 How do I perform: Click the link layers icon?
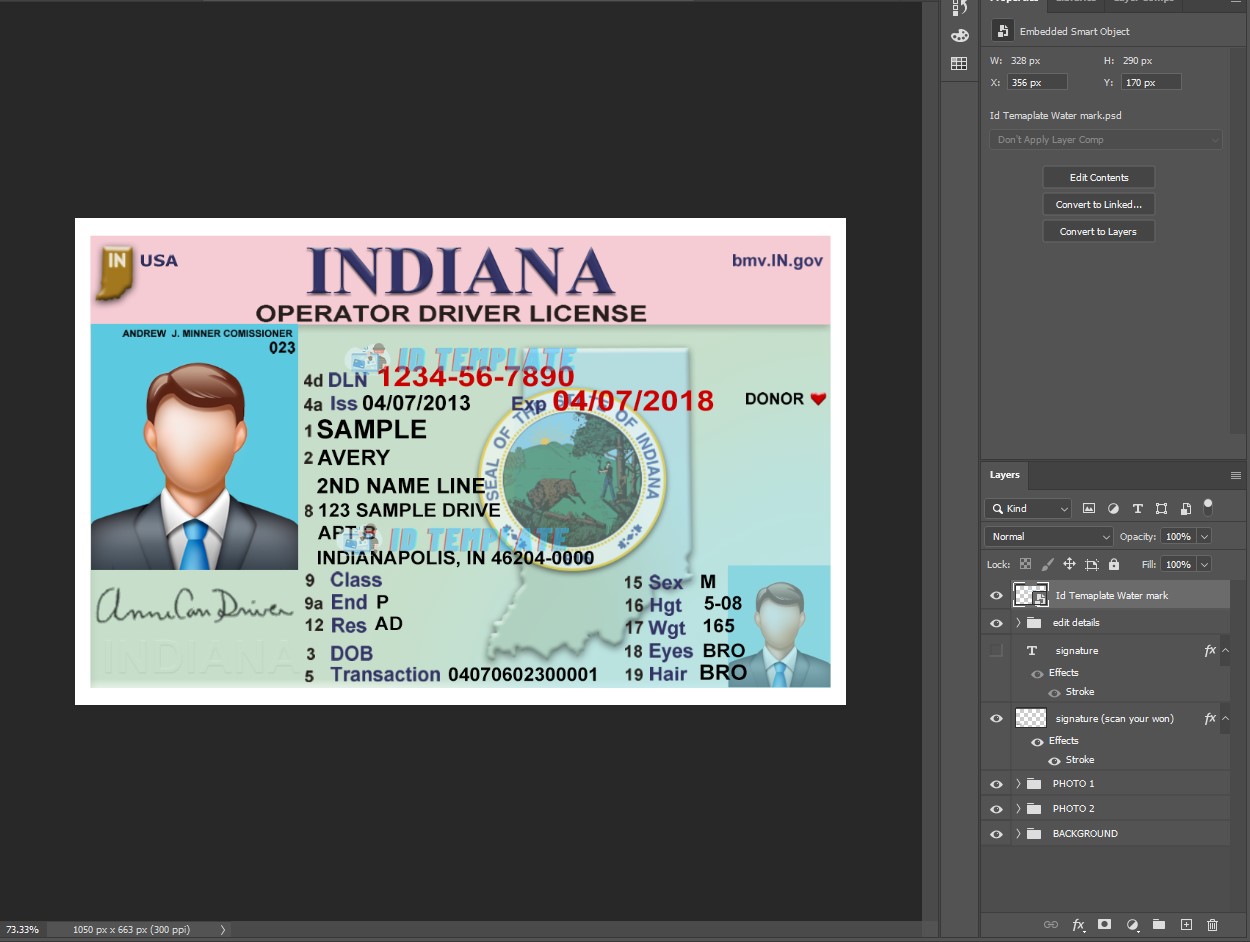pyautogui.click(x=1051, y=925)
